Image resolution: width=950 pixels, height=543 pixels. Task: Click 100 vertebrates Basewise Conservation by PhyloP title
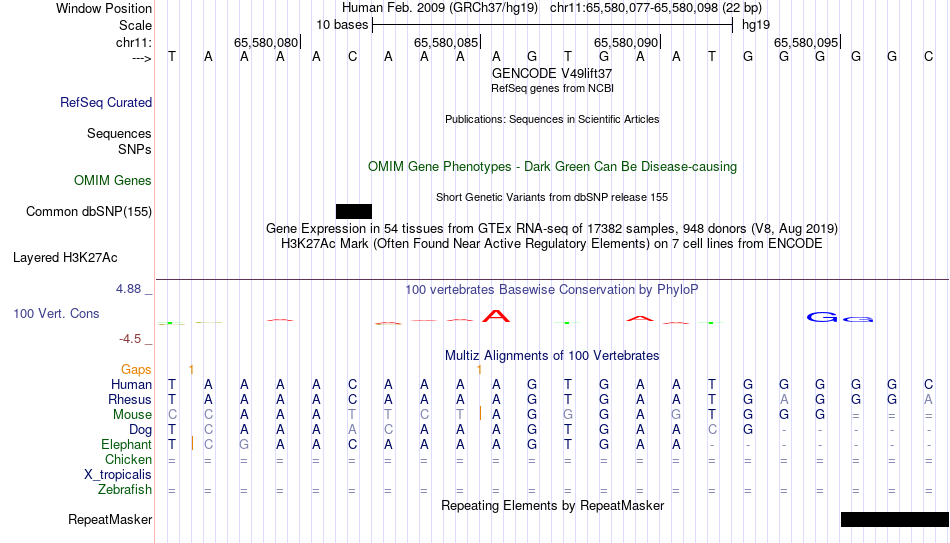tap(552, 290)
